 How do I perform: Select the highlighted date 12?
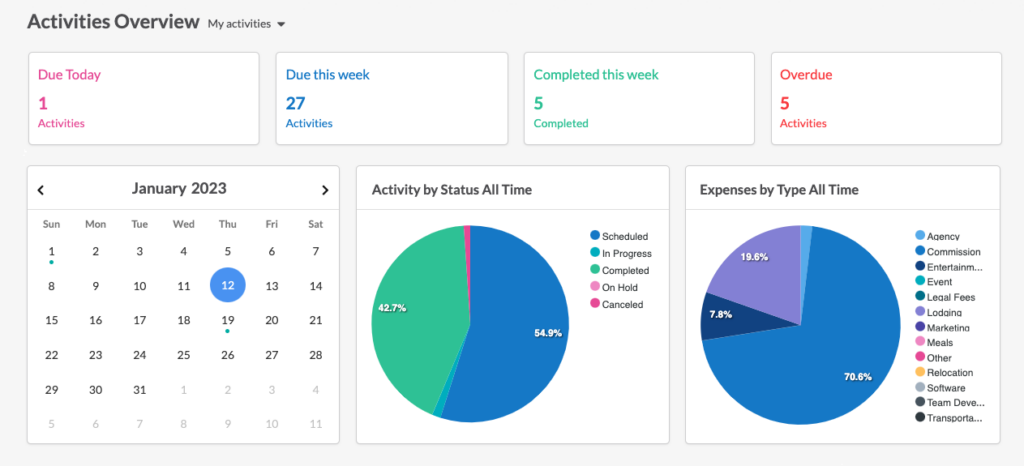[x=227, y=286]
